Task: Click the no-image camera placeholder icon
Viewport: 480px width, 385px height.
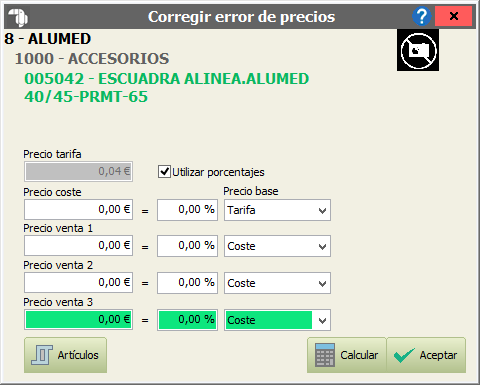Action: coord(418,50)
